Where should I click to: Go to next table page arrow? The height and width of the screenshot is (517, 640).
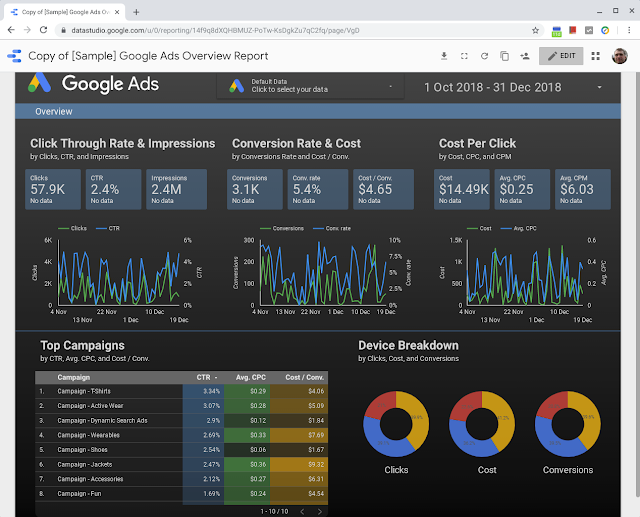click(320, 511)
